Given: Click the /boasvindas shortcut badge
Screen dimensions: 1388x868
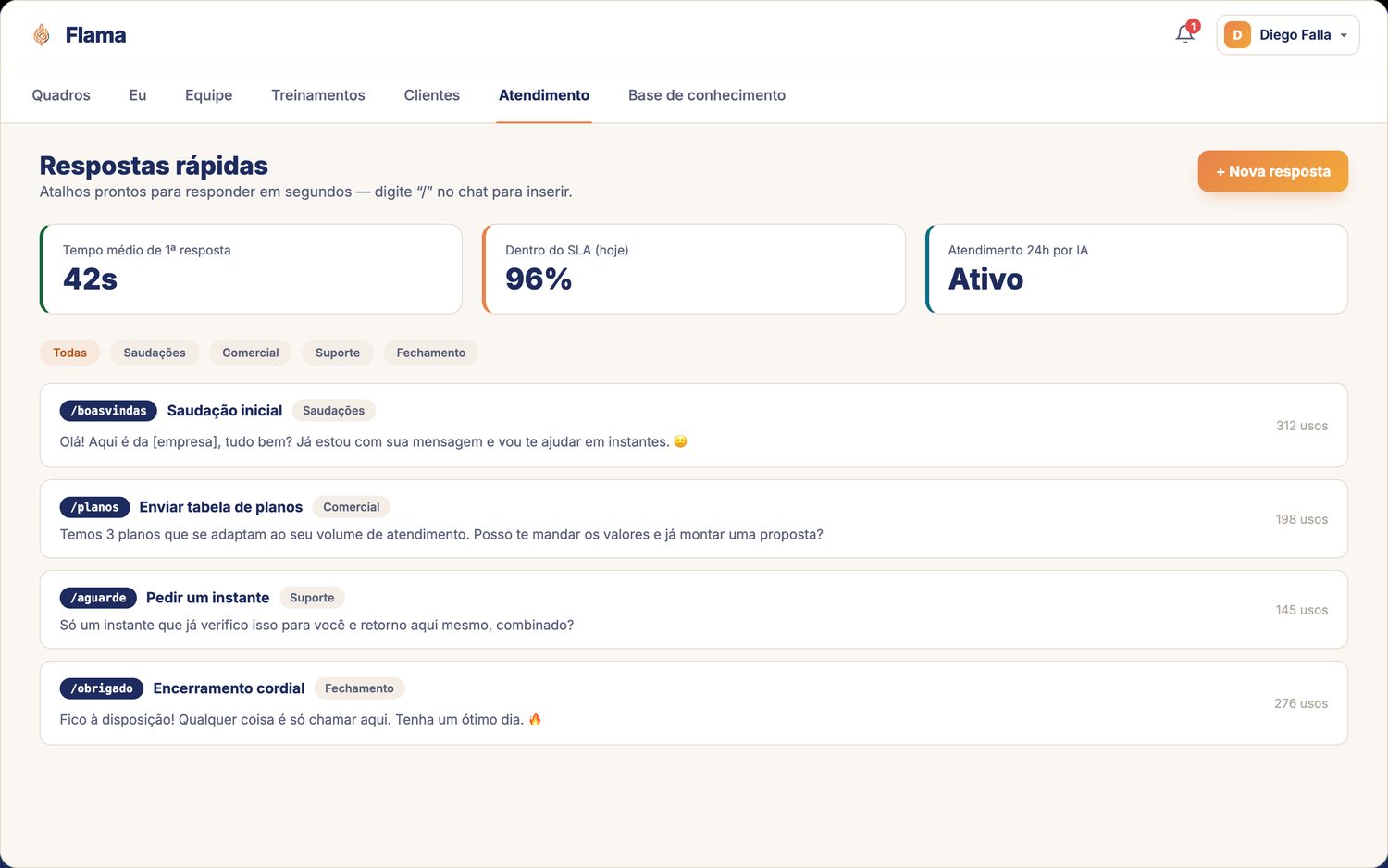Looking at the screenshot, I should click(108, 411).
